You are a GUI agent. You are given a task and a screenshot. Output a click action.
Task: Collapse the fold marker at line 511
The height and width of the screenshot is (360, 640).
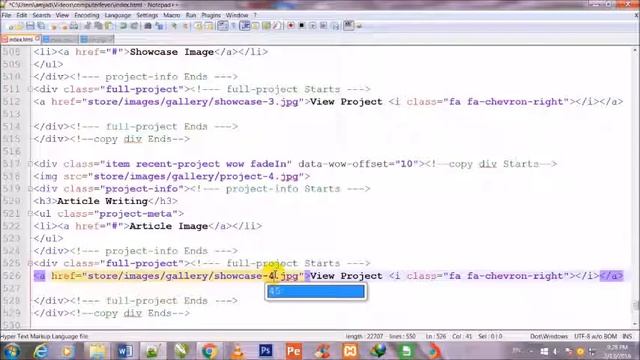[30, 89]
